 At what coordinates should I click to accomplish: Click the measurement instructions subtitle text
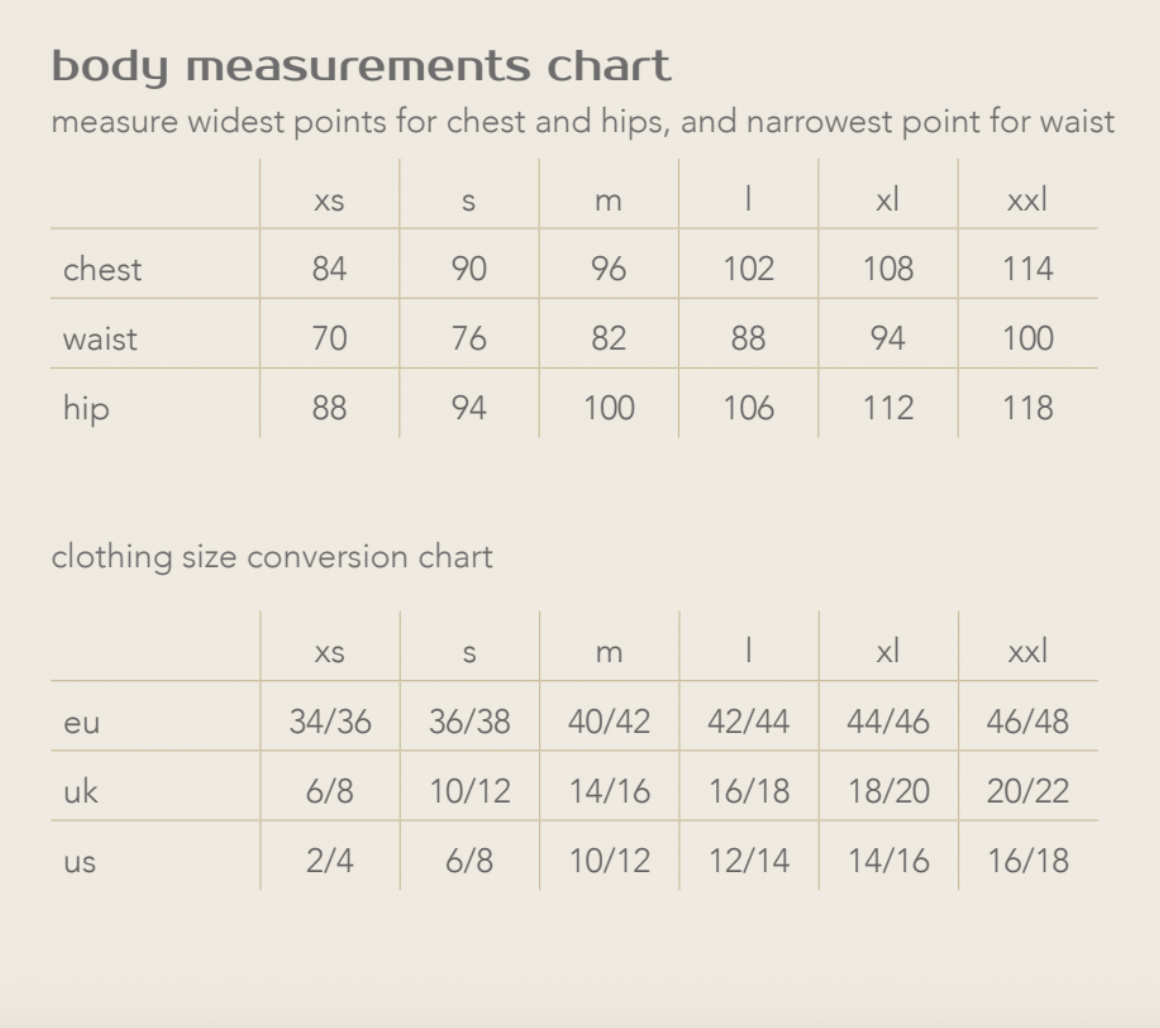(582, 122)
